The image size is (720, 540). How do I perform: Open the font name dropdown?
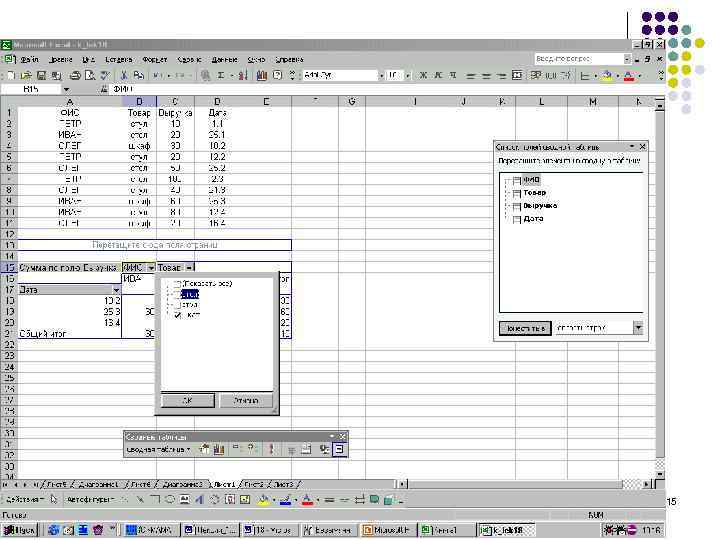tap(381, 75)
